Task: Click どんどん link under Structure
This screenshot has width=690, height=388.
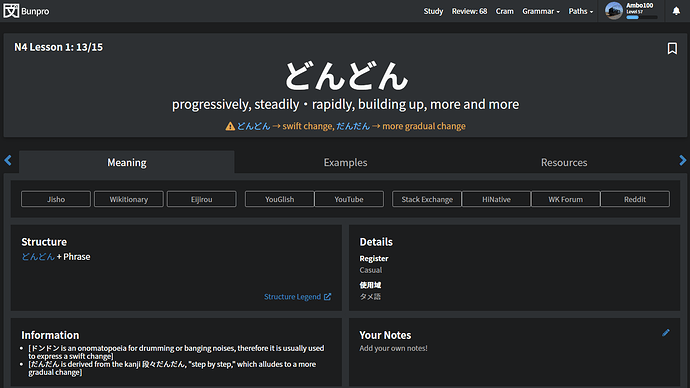Action: coord(38,257)
